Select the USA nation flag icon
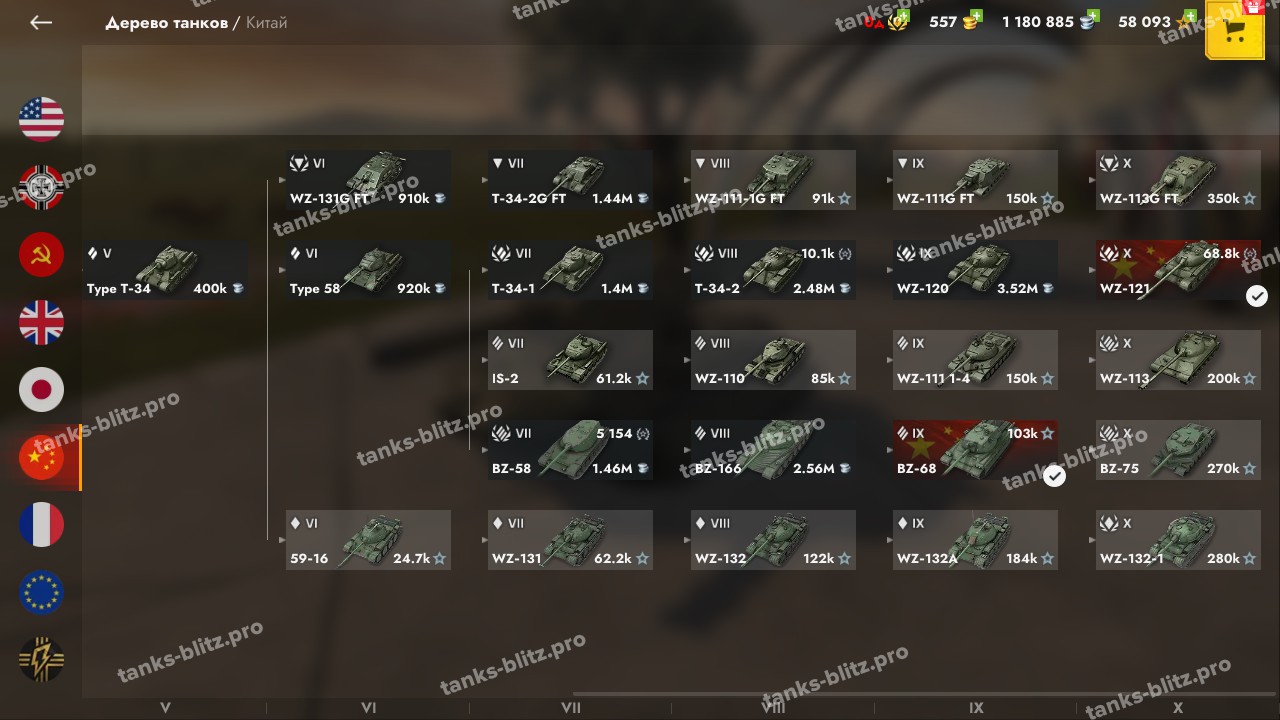Image resolution: width=1280 pixels, height=720 pixels. [x=41, y=119]
